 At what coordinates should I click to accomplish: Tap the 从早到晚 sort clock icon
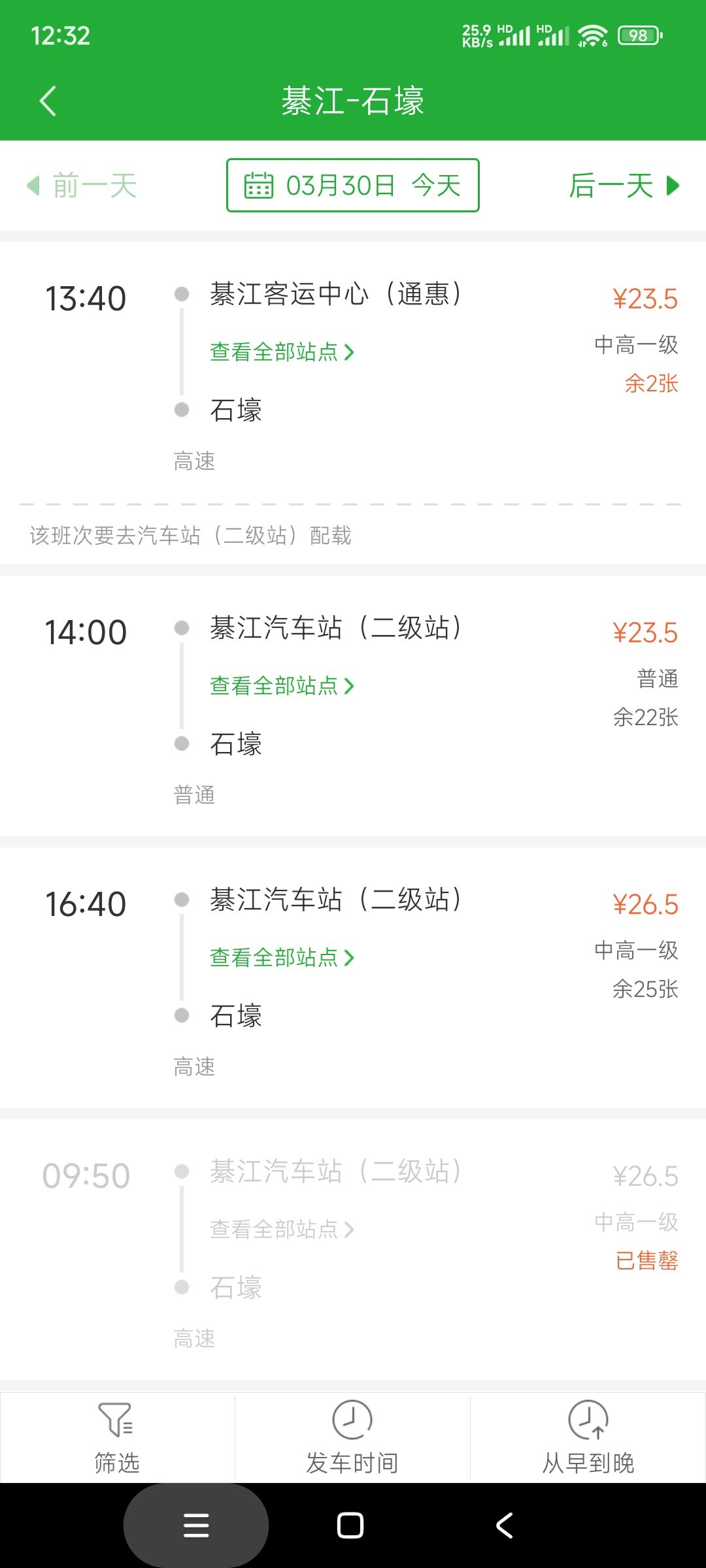[x=588, y=1419]
